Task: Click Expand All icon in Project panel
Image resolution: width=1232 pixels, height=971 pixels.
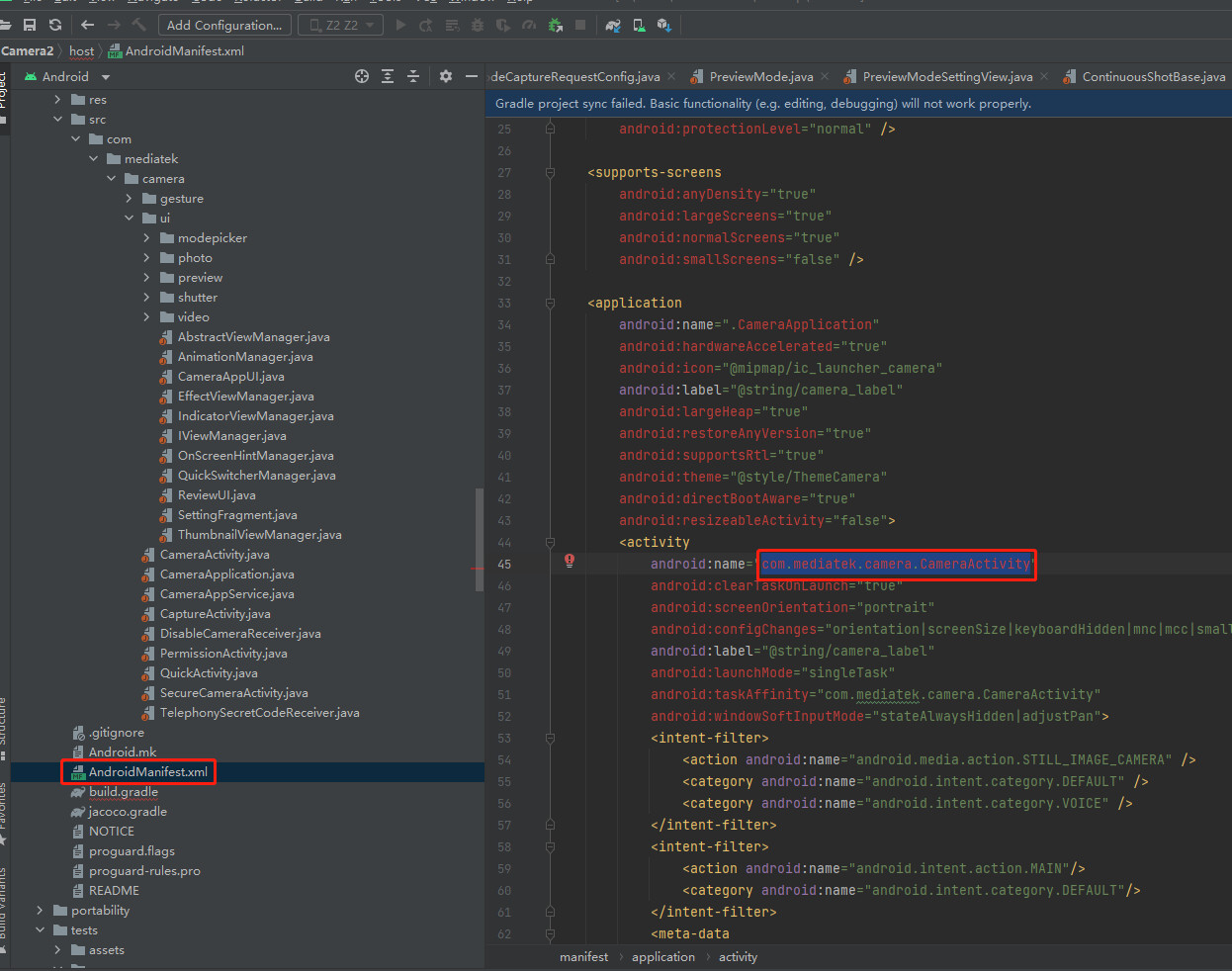Action: click(388, 76)
